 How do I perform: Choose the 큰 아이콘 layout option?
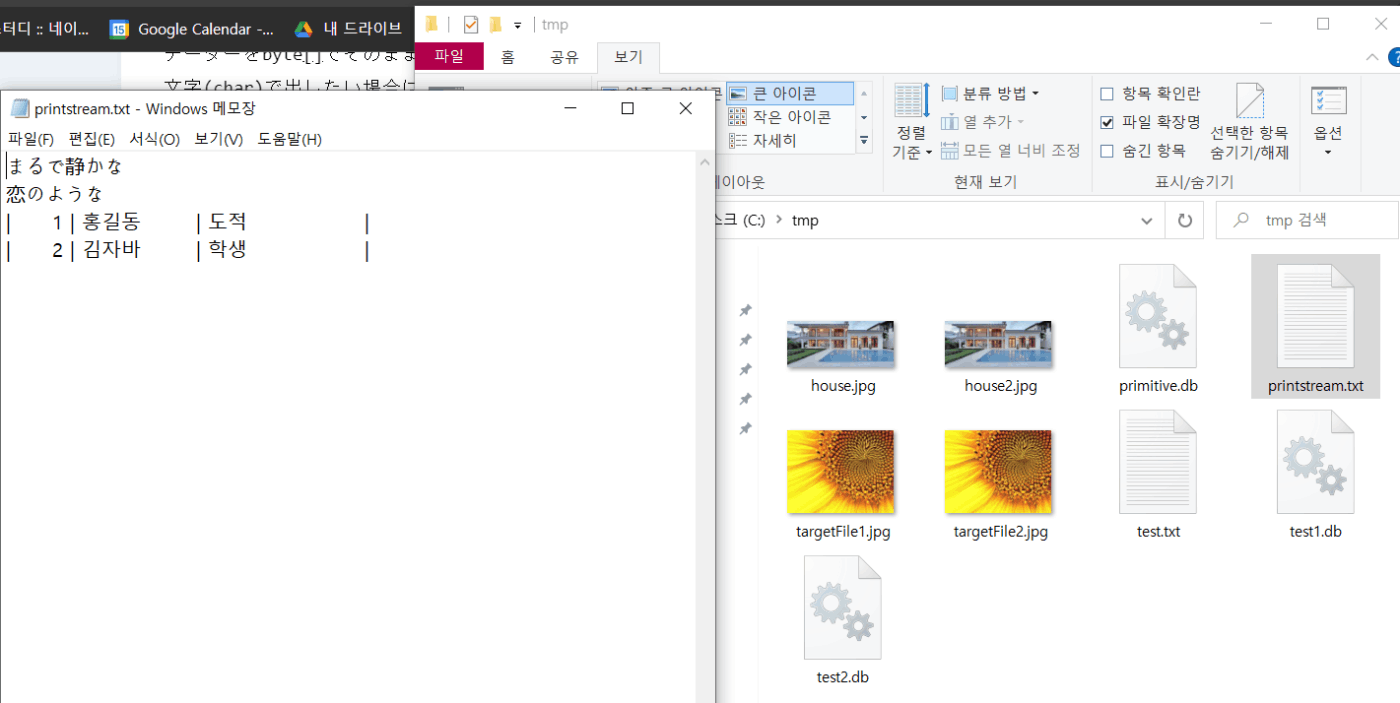click(x=790, y=93)
